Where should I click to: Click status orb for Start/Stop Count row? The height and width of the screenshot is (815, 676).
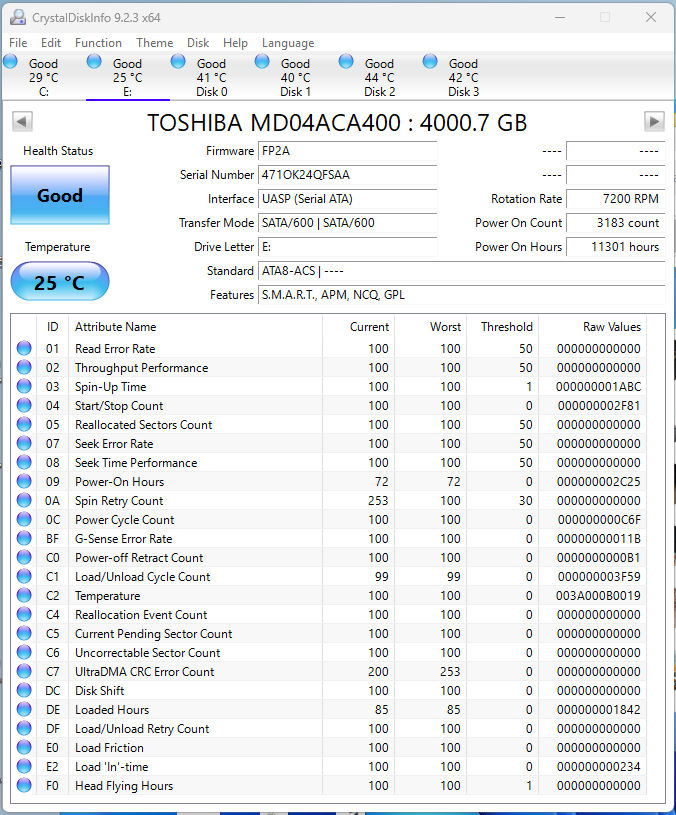click(x=24, y=405)
